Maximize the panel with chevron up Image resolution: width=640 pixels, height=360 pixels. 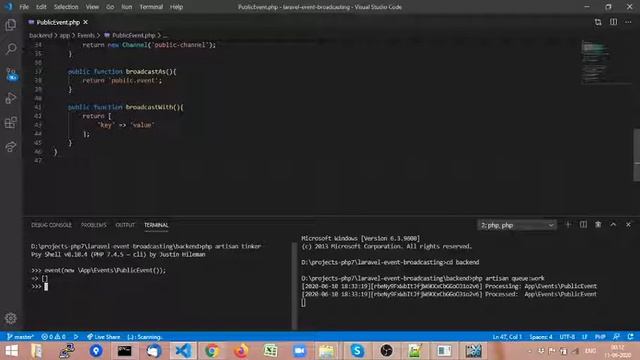pos(613,224)
